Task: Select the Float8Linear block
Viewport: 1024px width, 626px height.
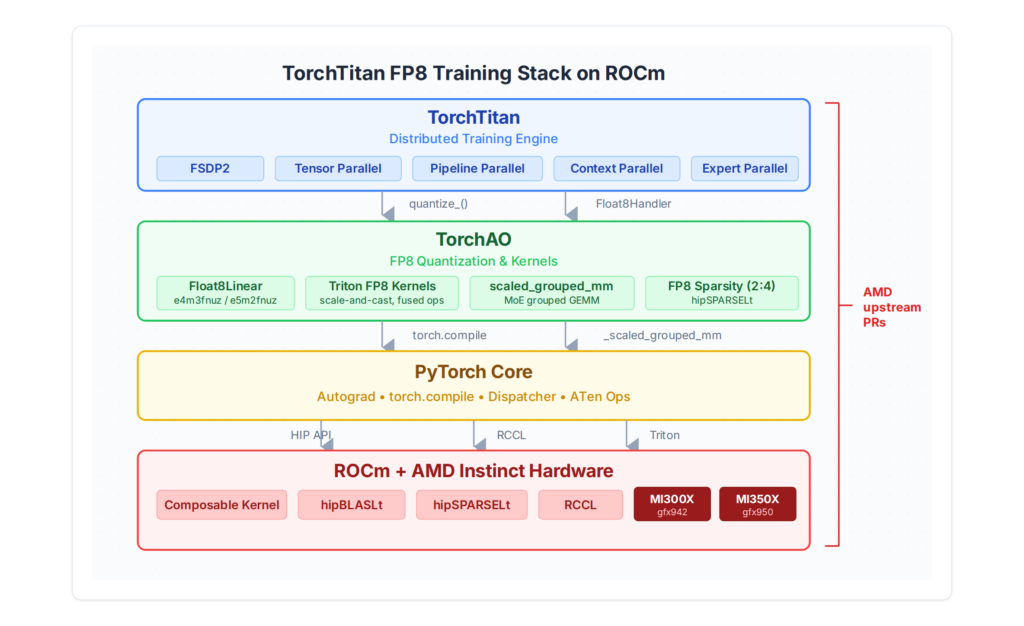Action: [225, 292]
